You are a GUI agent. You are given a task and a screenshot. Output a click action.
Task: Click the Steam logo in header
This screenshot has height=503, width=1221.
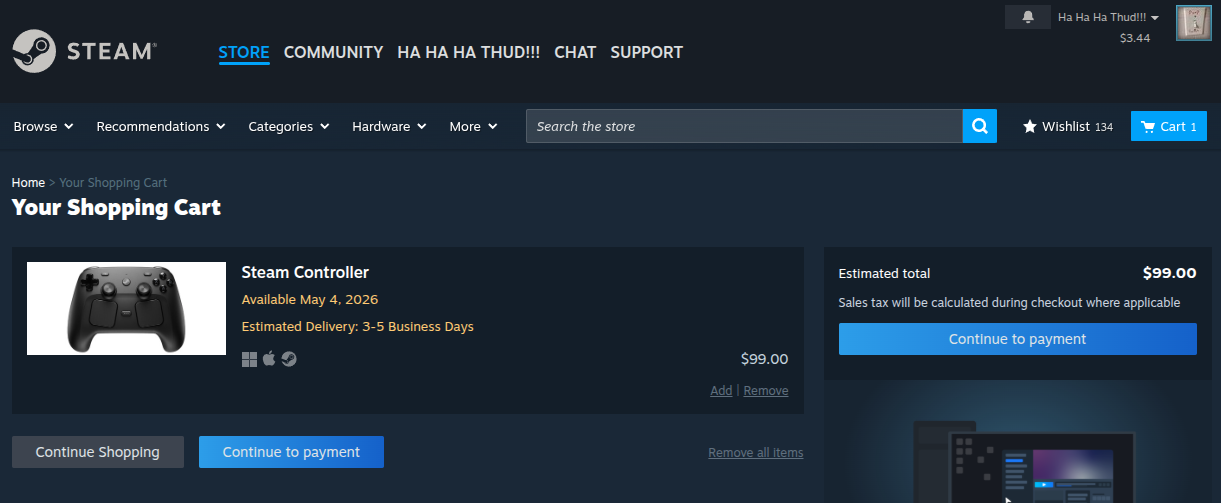(84, 52)
